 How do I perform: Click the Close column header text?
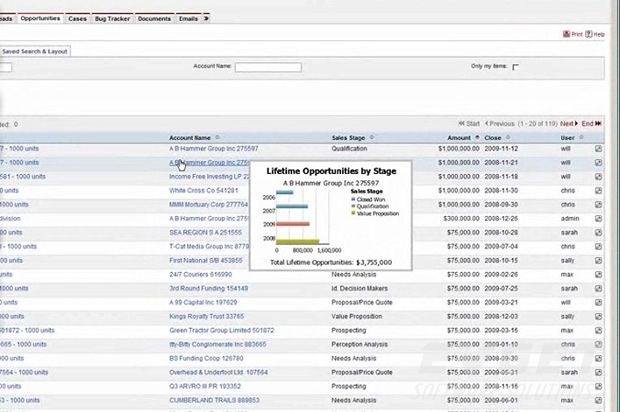tap(493, 138)
